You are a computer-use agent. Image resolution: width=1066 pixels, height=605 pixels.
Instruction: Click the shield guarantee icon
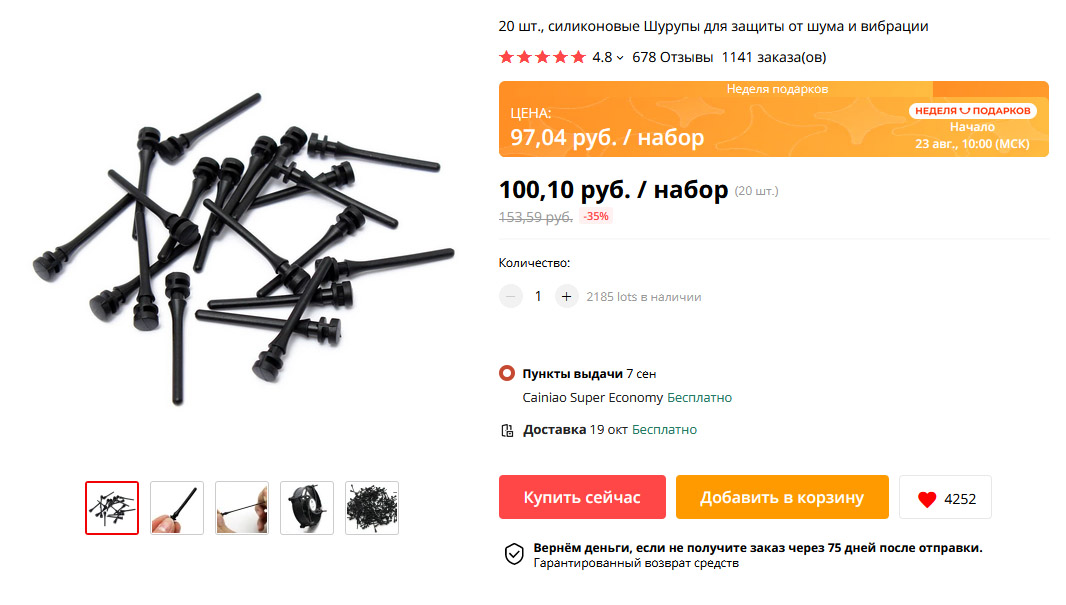tap(514, 554)
